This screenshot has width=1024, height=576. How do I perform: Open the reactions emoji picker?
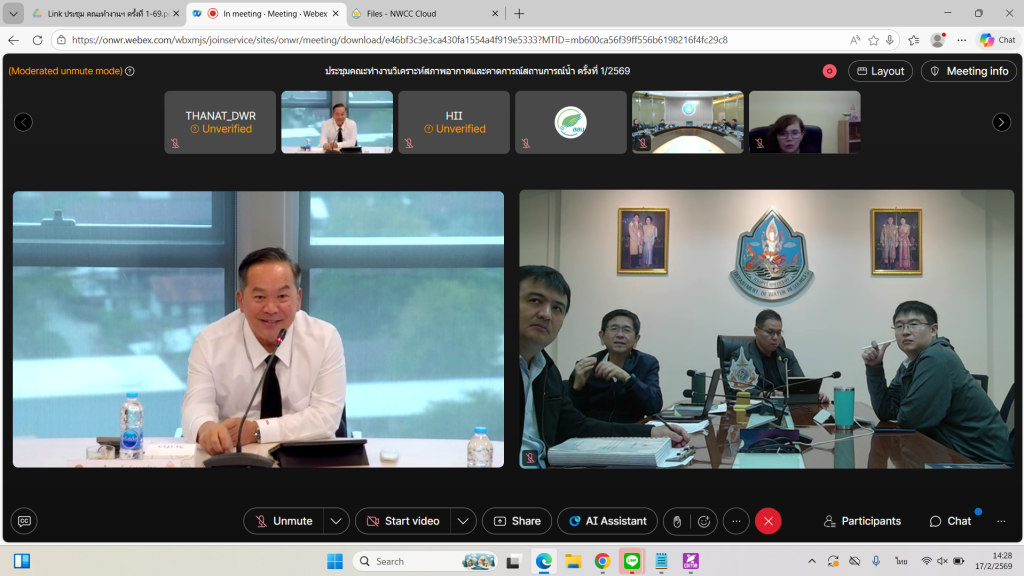click(x=704, y=521)
